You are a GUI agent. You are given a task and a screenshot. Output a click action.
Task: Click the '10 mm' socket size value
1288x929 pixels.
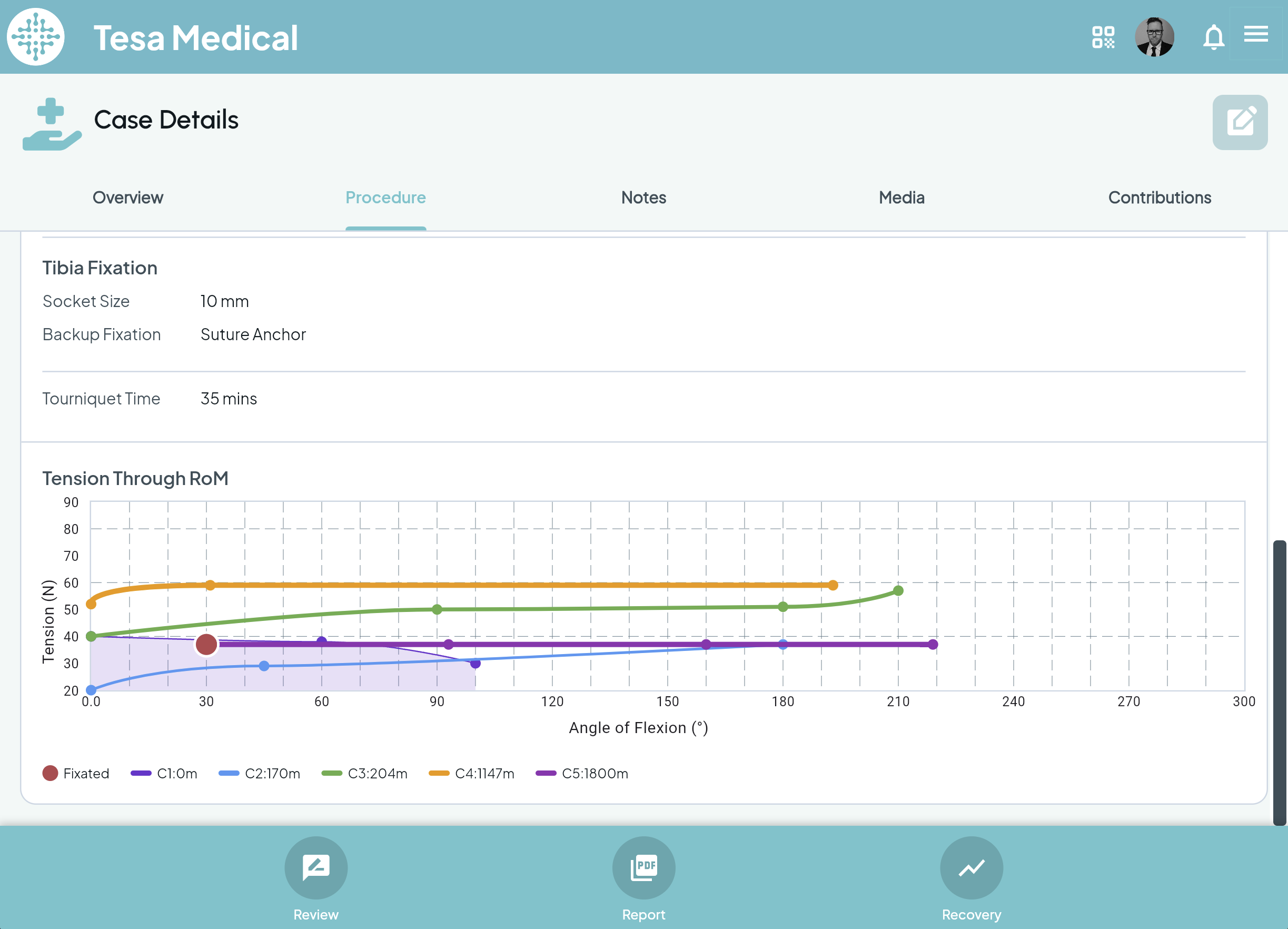click(224, 301)
